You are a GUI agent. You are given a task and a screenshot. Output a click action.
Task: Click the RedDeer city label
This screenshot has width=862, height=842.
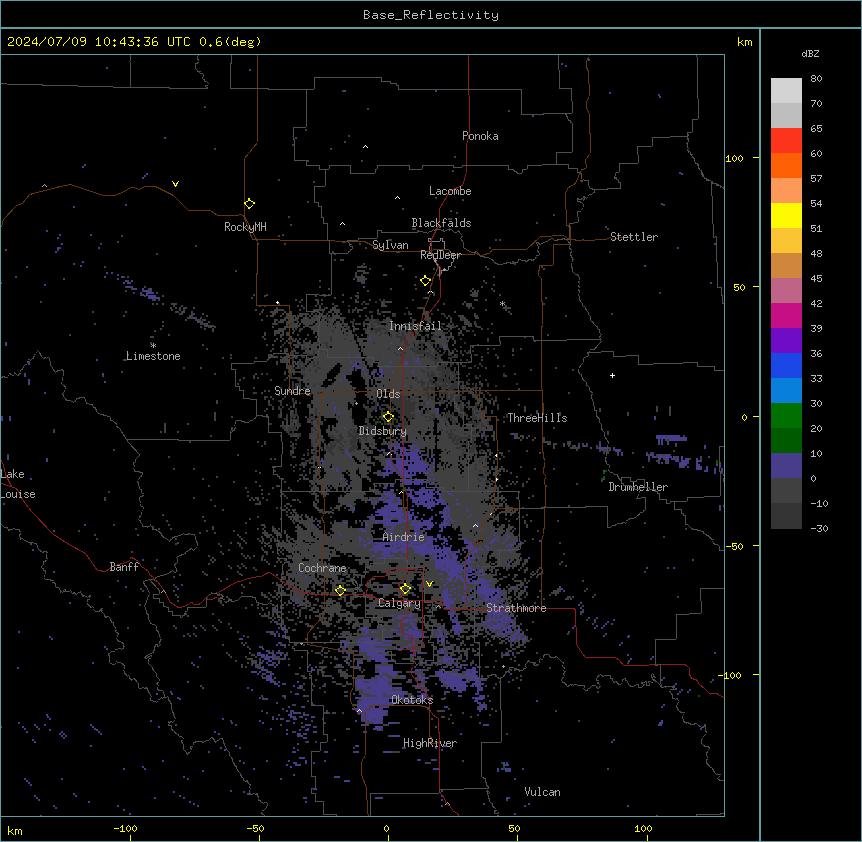[440, 255]
